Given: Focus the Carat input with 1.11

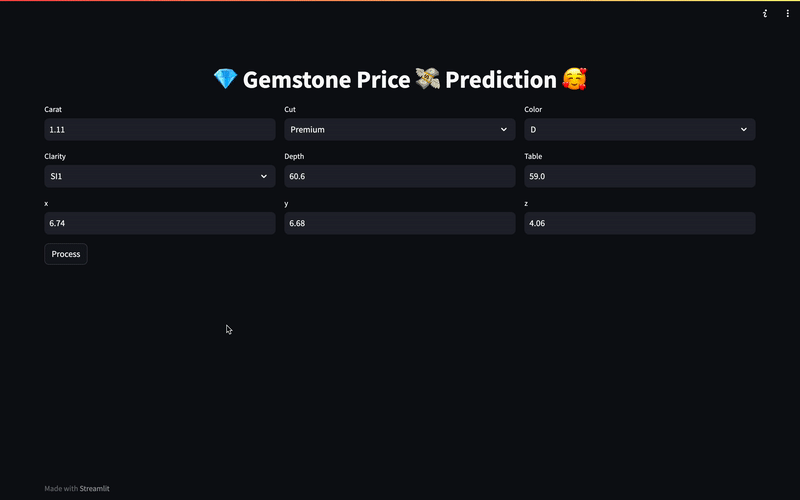Looking at the screenshot, I should coord(160,130).
